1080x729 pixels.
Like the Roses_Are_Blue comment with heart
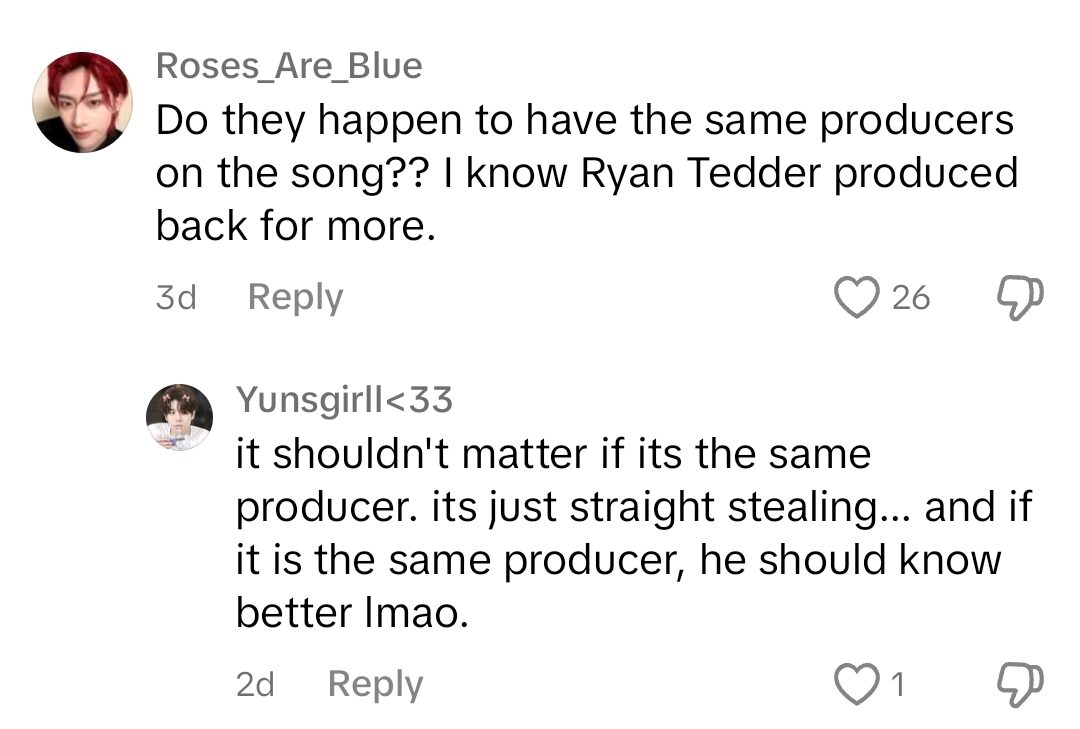click(x=855, y=298)
